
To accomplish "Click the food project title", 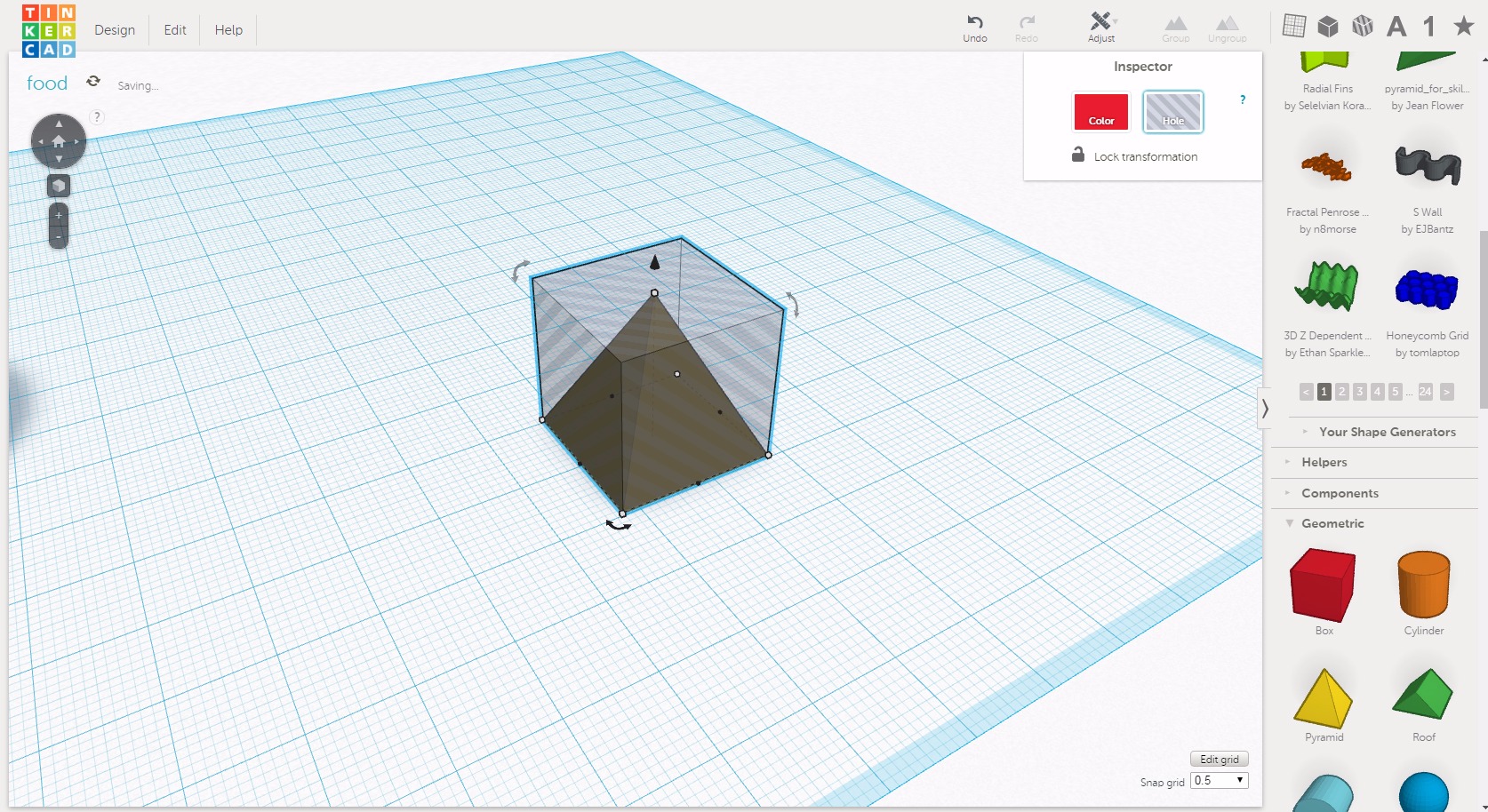I will click(x=47, y=83).
